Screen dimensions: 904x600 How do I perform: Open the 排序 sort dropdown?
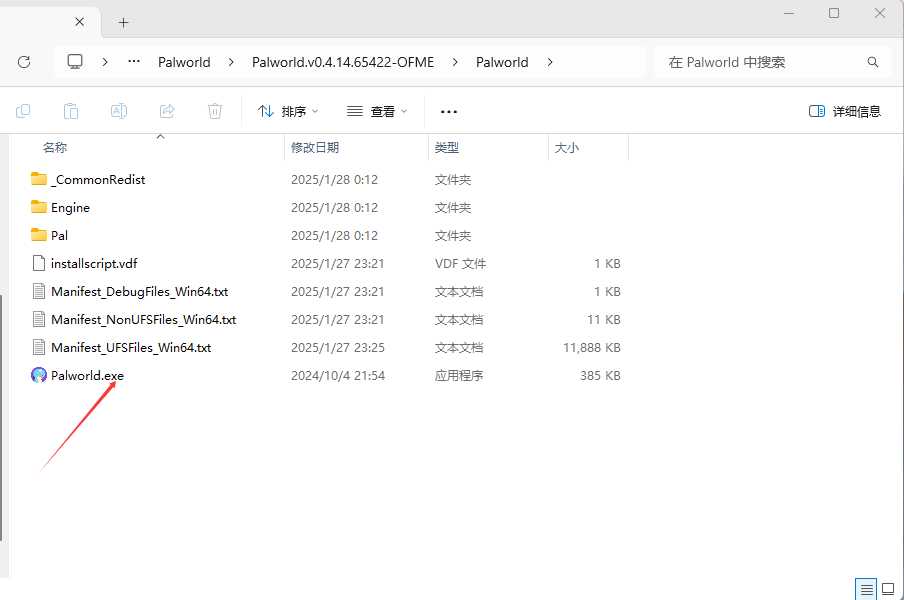coord(288,111)
